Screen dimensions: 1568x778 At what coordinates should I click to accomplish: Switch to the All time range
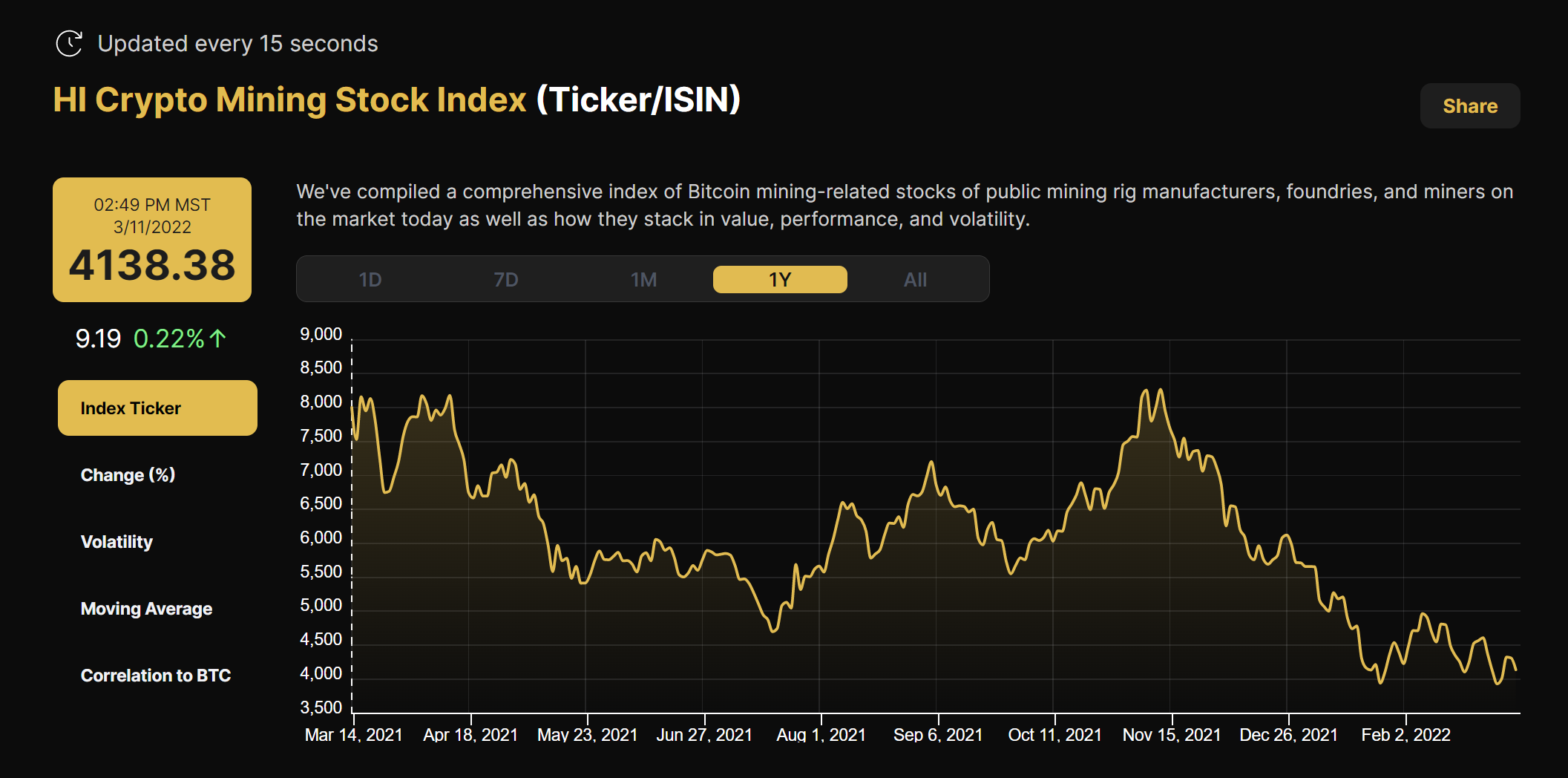point(915,279)
